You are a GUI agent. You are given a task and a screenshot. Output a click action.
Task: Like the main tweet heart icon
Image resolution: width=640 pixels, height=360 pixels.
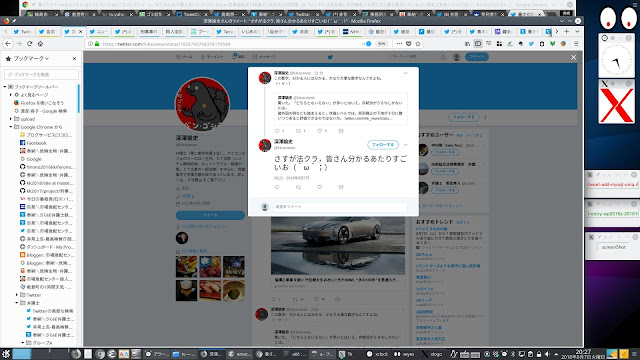(x=320, y=187)
